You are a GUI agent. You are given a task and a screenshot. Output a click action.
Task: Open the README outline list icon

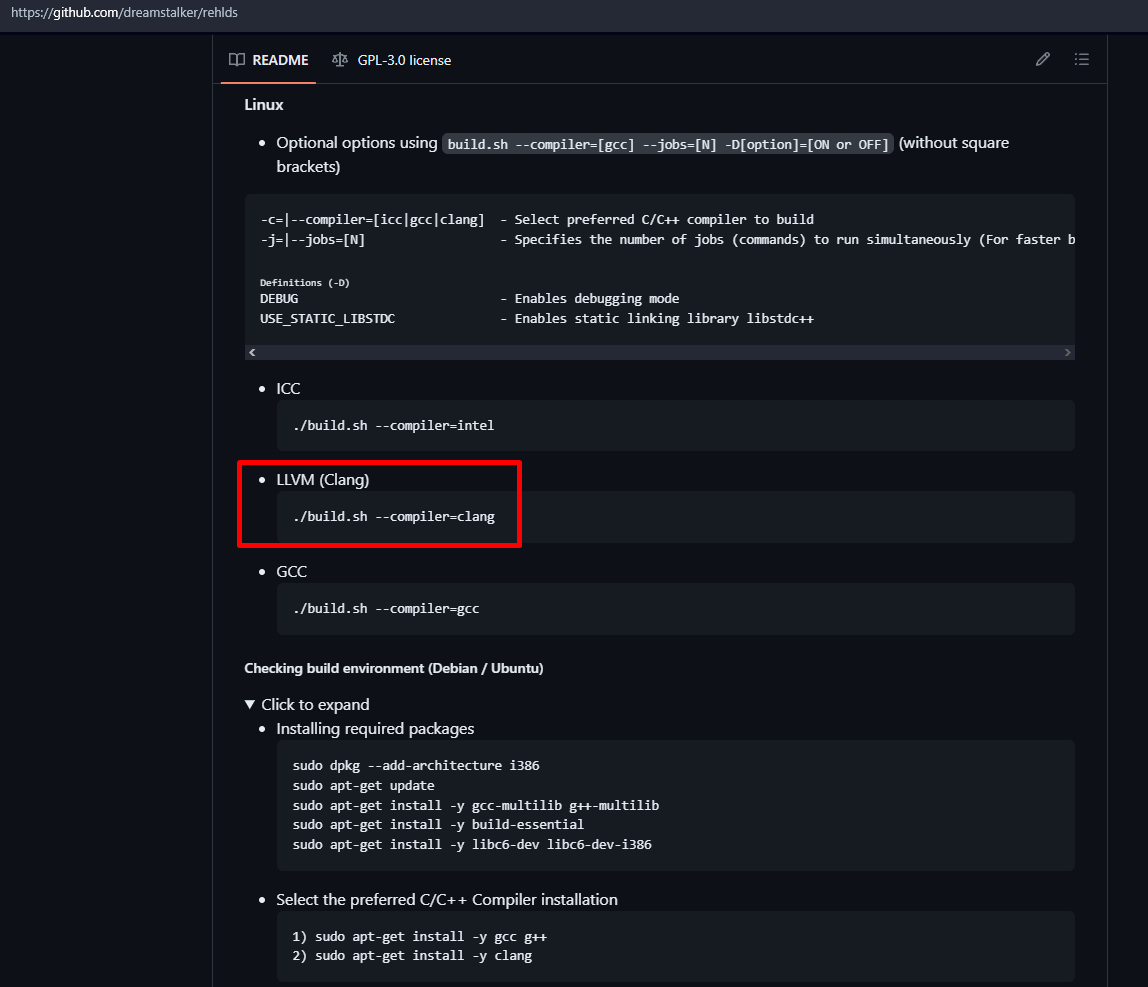click(1081, 59)
